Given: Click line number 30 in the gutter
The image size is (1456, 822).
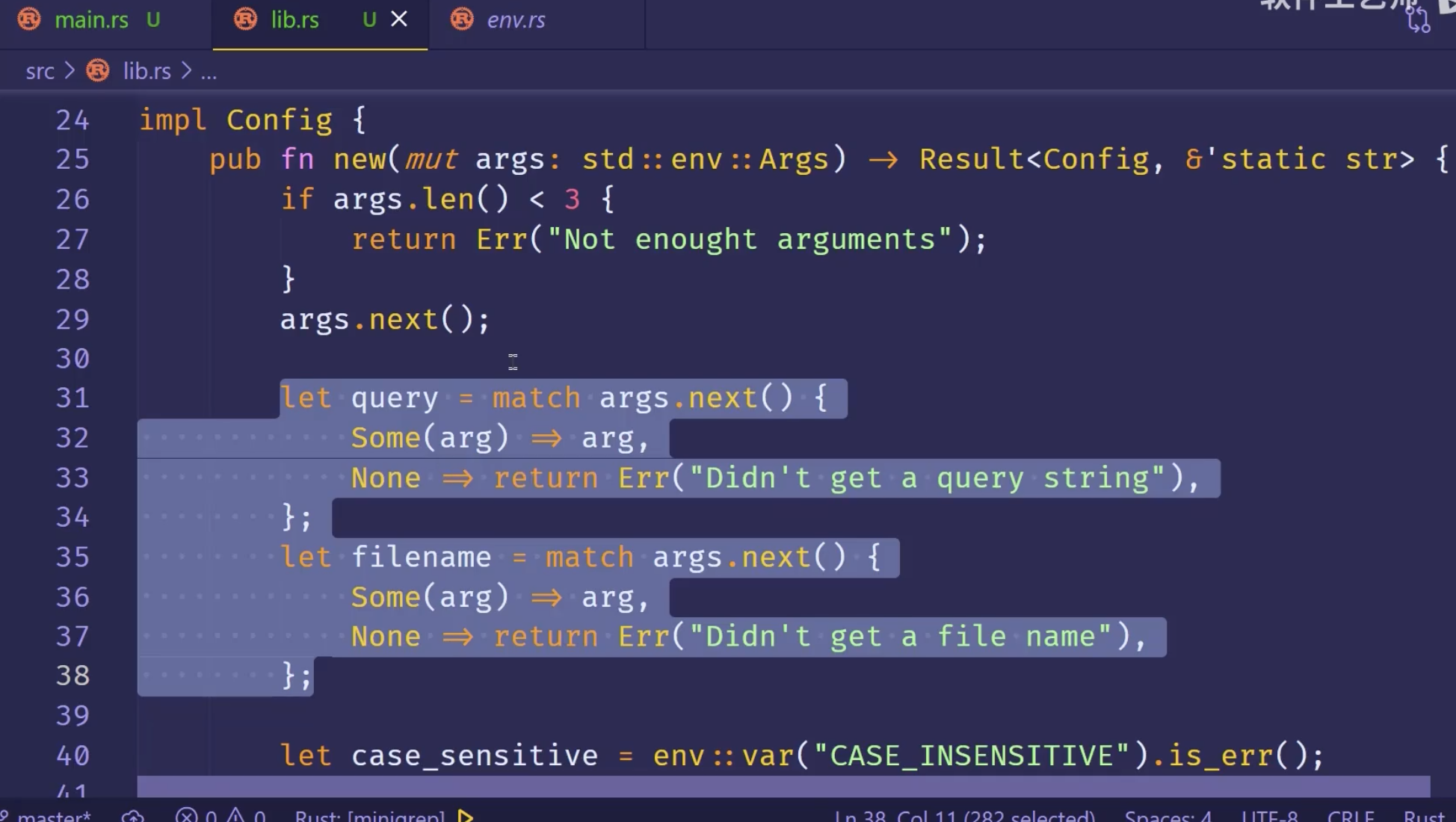Looking at the screenshot, I should pos(73,359).
